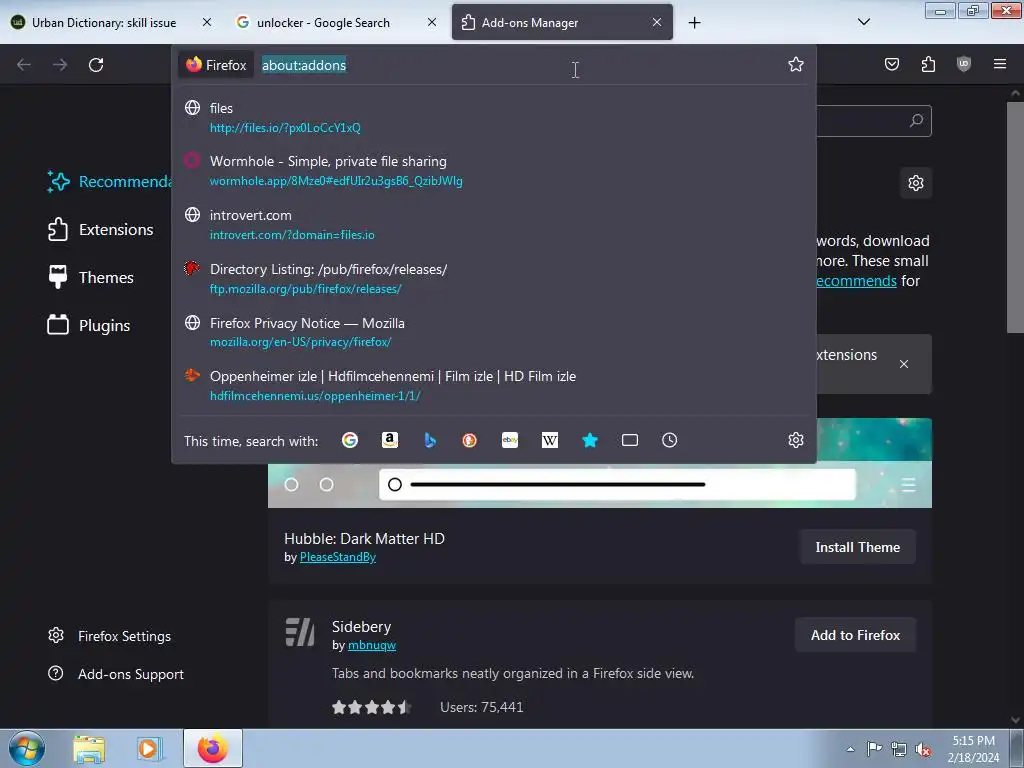Select introvert.com suggestion

click(x=494, y=225)
